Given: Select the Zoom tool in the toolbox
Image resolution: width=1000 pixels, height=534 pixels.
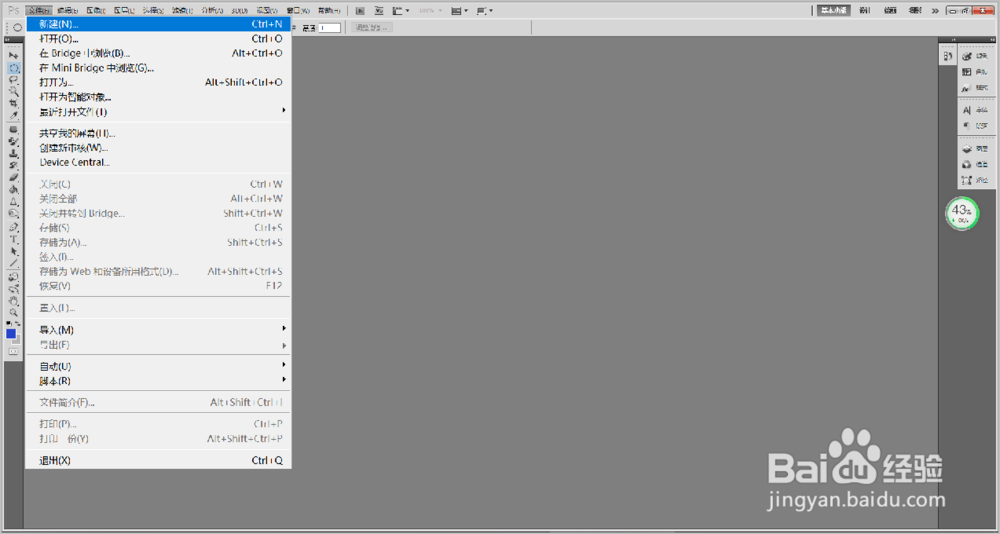Looking at the screenshot, I should 13,312.
